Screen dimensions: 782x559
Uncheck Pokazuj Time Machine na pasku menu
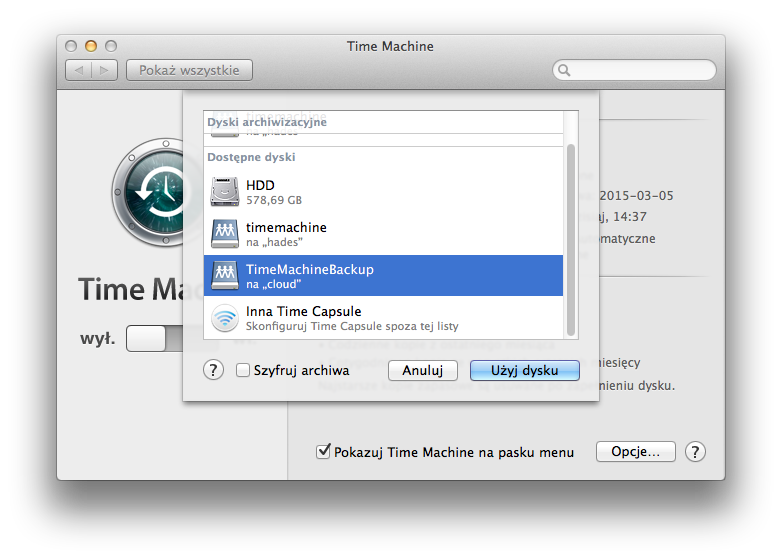pyautogui.click(x=323, y=452)
